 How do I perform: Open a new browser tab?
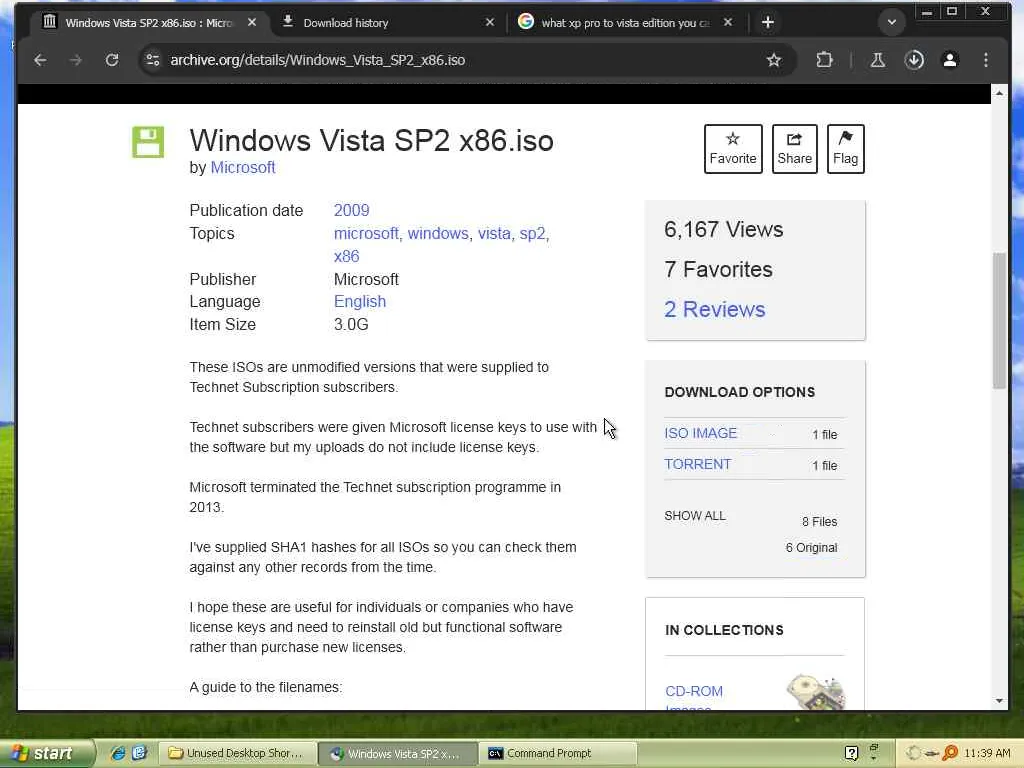click(x=768, y=23)
